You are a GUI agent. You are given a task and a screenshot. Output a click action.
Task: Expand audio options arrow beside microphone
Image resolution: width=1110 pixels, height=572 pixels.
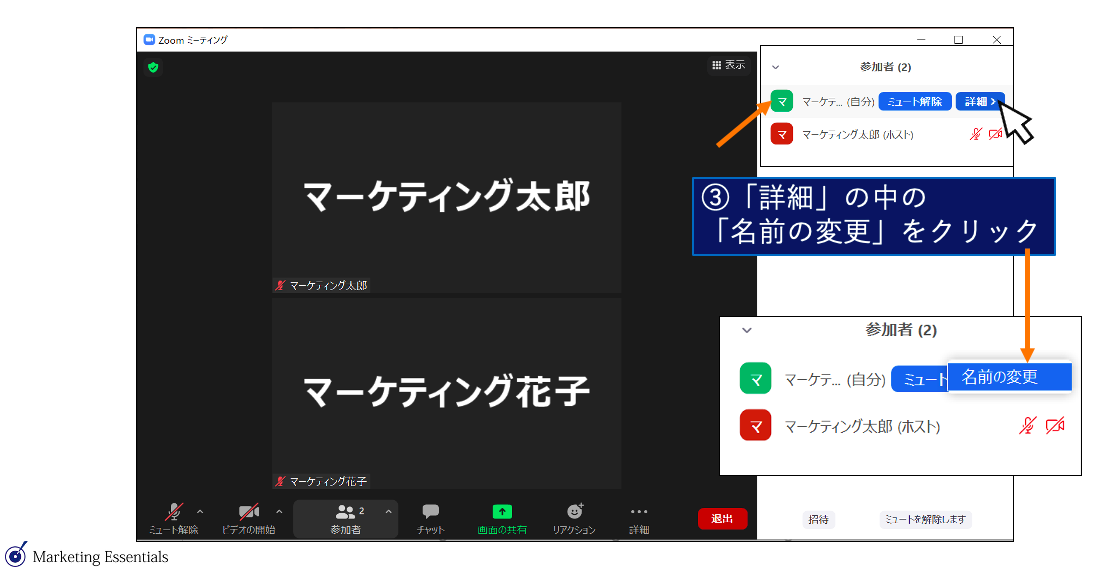200,511
